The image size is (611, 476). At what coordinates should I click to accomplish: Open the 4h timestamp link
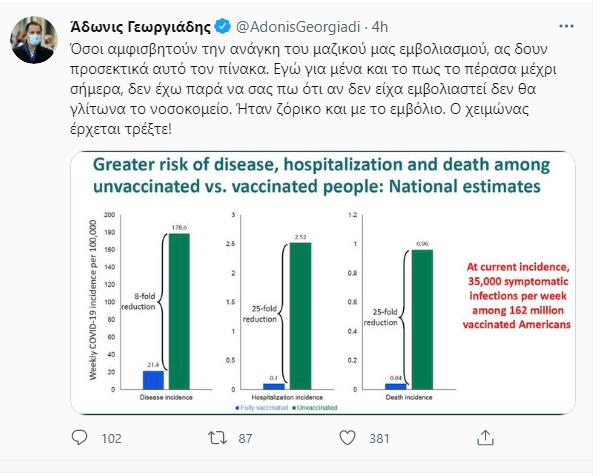380,27
